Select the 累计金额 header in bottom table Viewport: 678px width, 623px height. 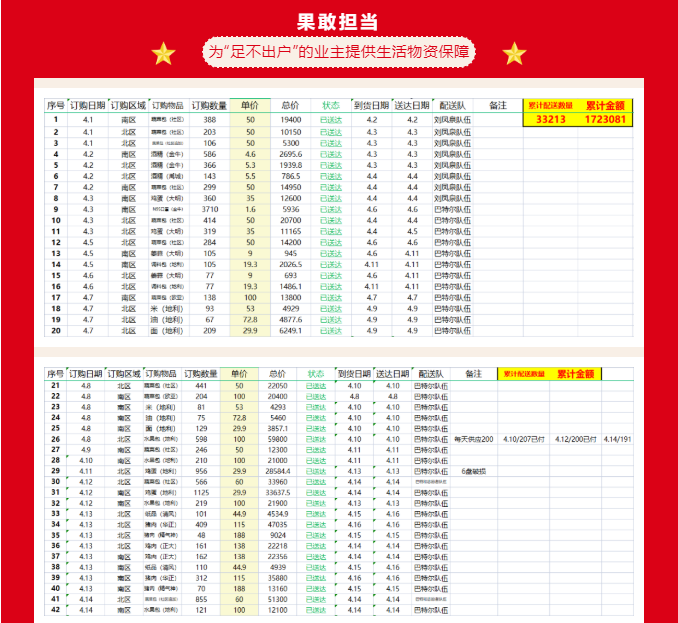tap(575, 373)
